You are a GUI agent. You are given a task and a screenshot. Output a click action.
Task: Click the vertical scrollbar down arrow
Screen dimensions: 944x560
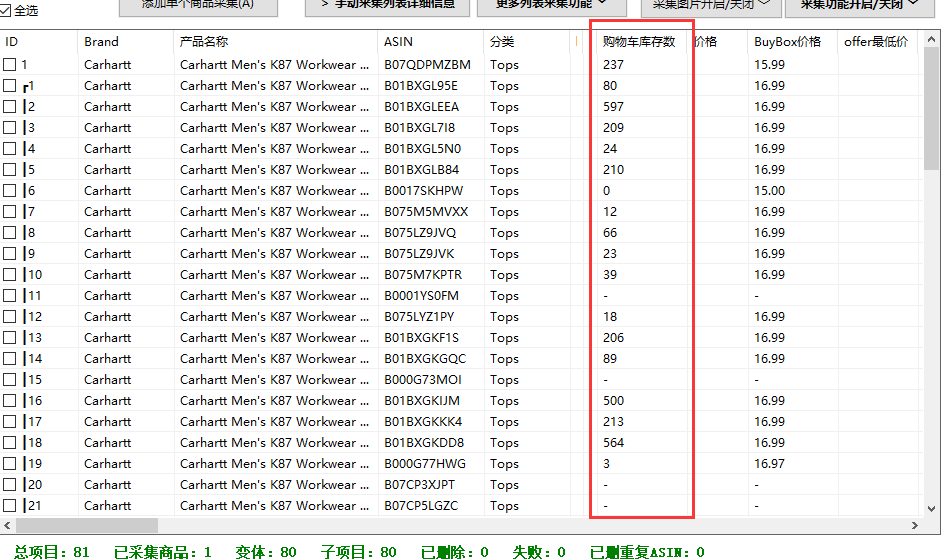pos(931,509)
